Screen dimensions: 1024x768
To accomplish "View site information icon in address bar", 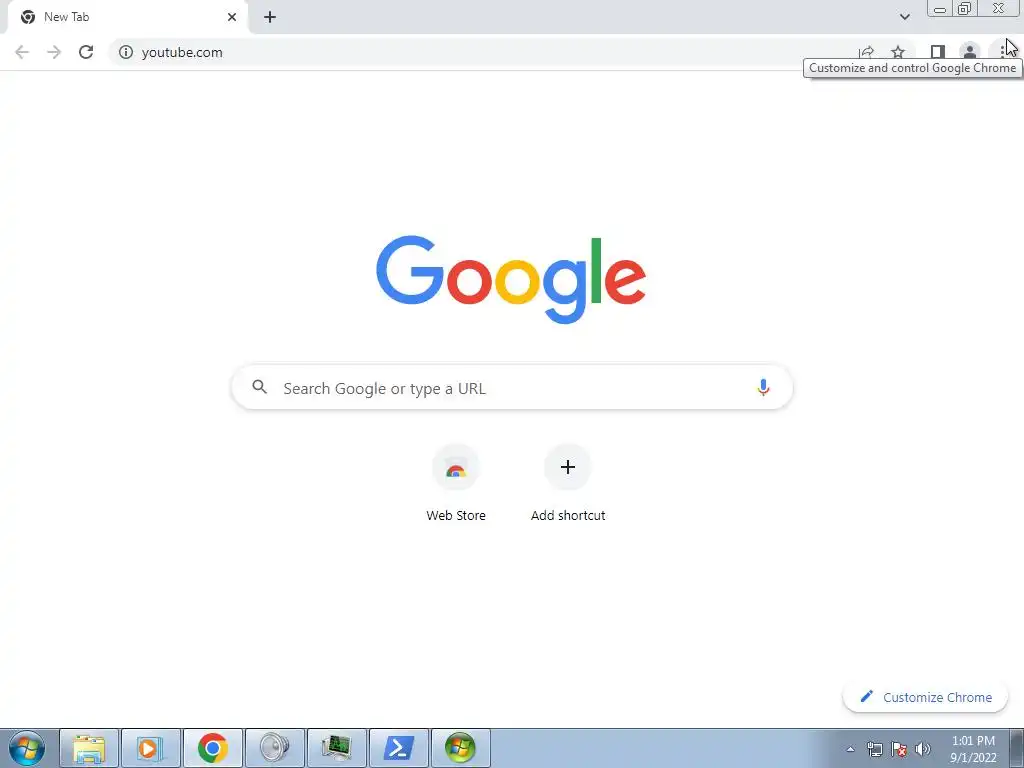I will [x=126, y=52].
